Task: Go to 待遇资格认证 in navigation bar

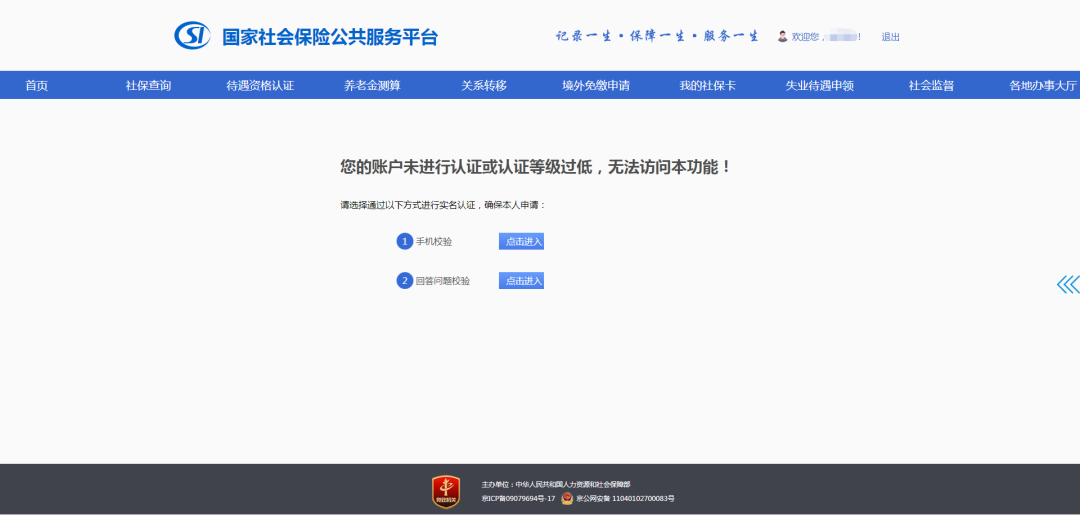Action: (x=260, y=86)
